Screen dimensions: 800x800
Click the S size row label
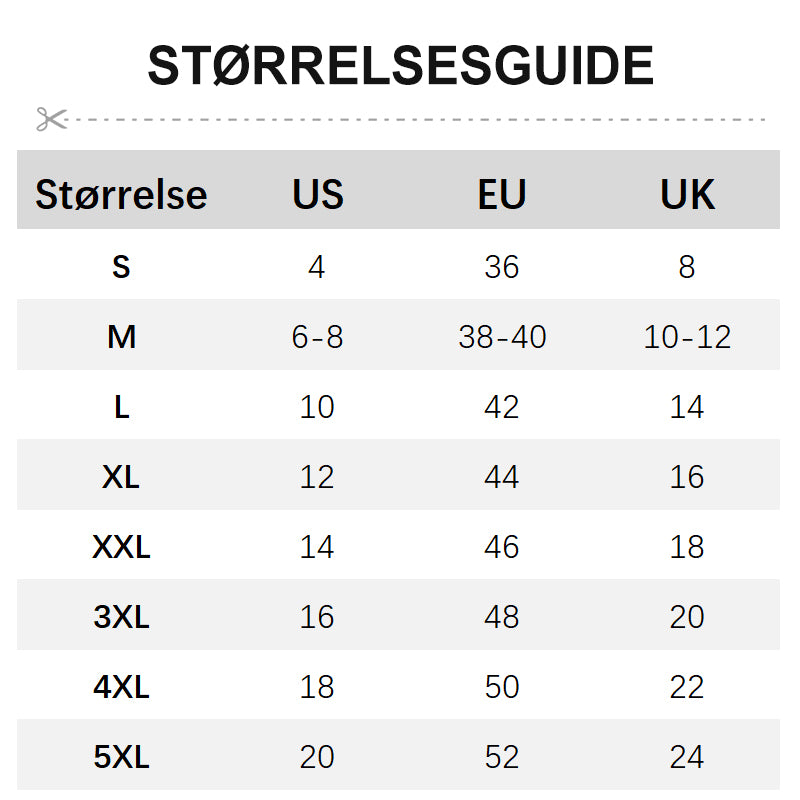(x=121, y=267)
